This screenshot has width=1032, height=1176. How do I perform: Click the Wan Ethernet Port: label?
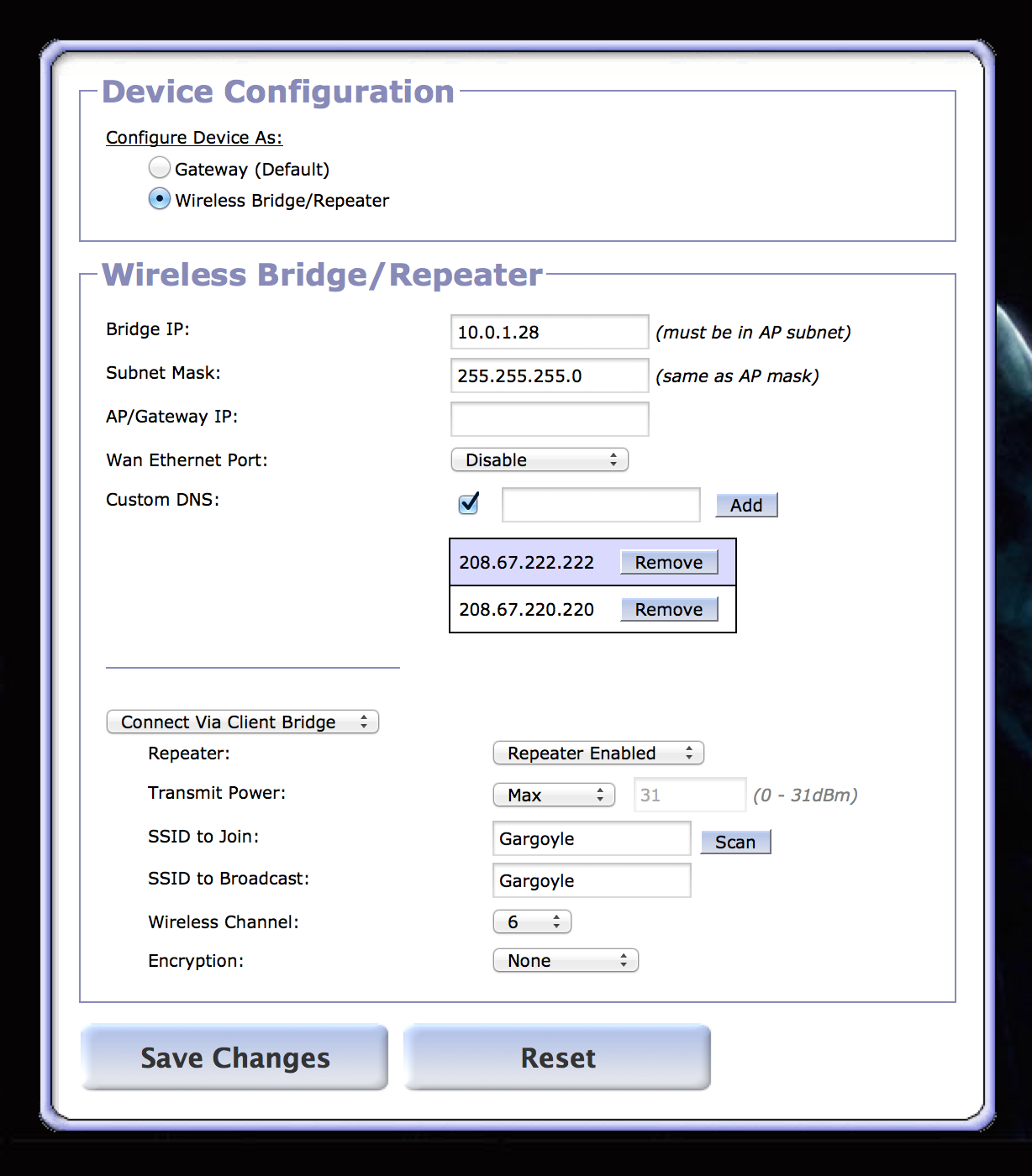pyautogui.click(x=187, y=460)
